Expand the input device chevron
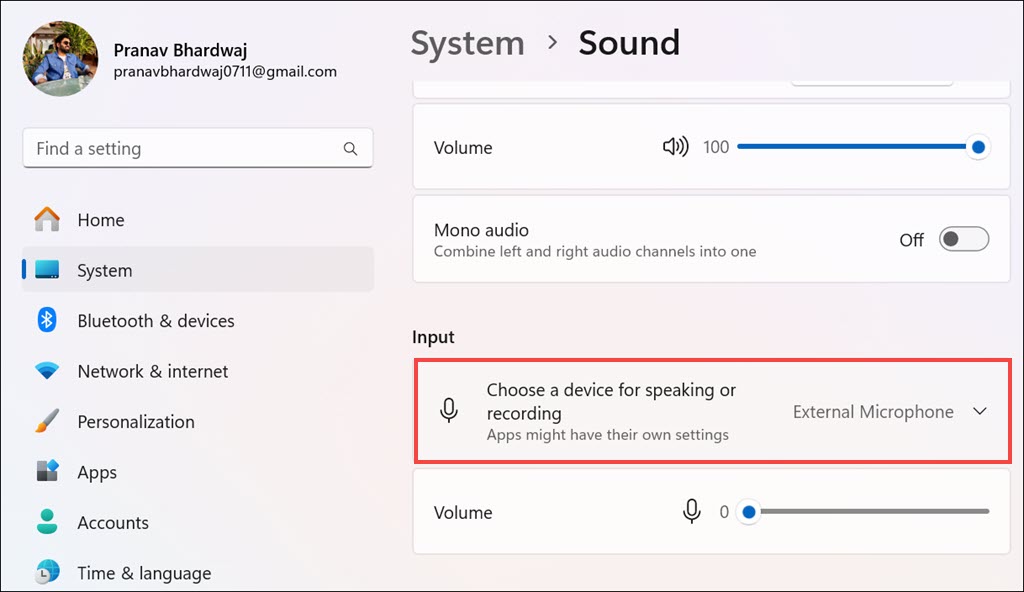This screenshot has height=592, width=1024. 980,412
